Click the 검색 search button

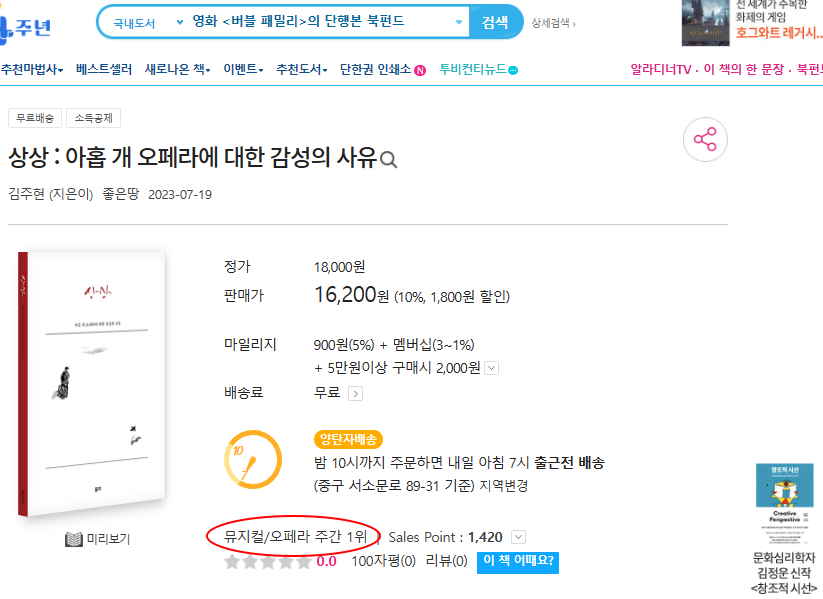click(x=495, y=22)
